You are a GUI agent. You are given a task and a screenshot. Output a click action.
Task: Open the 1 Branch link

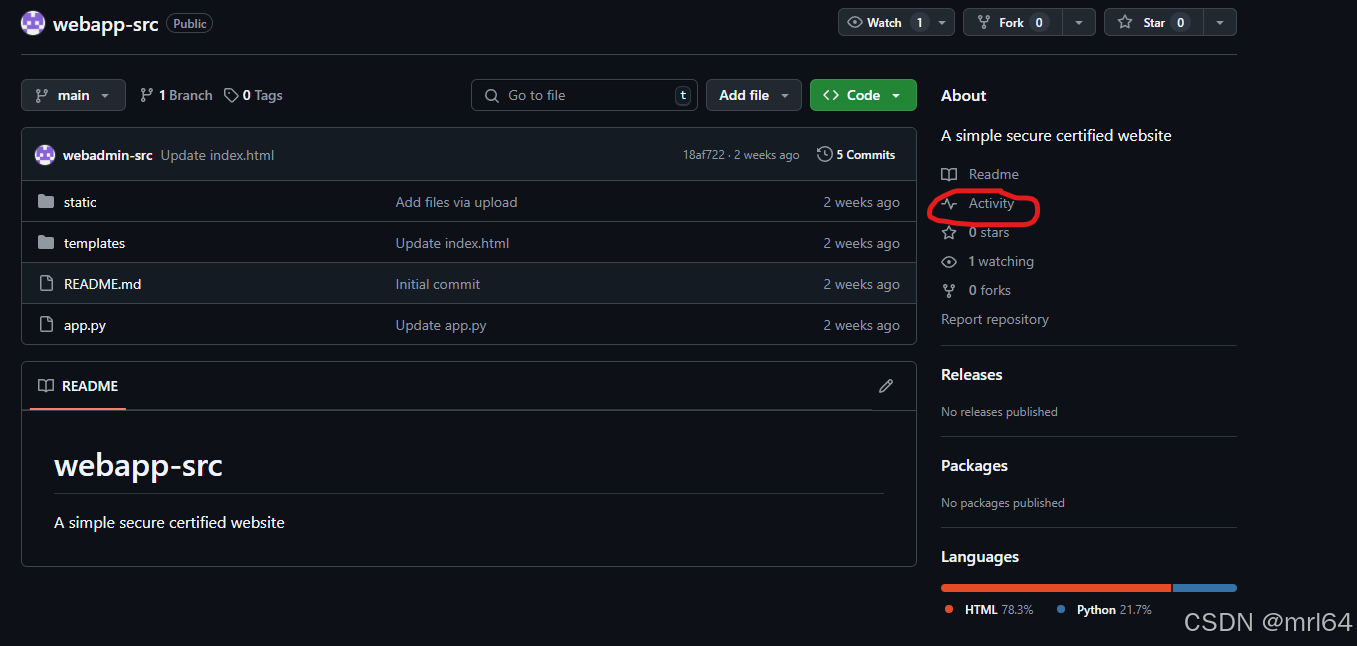click(176, 95)
